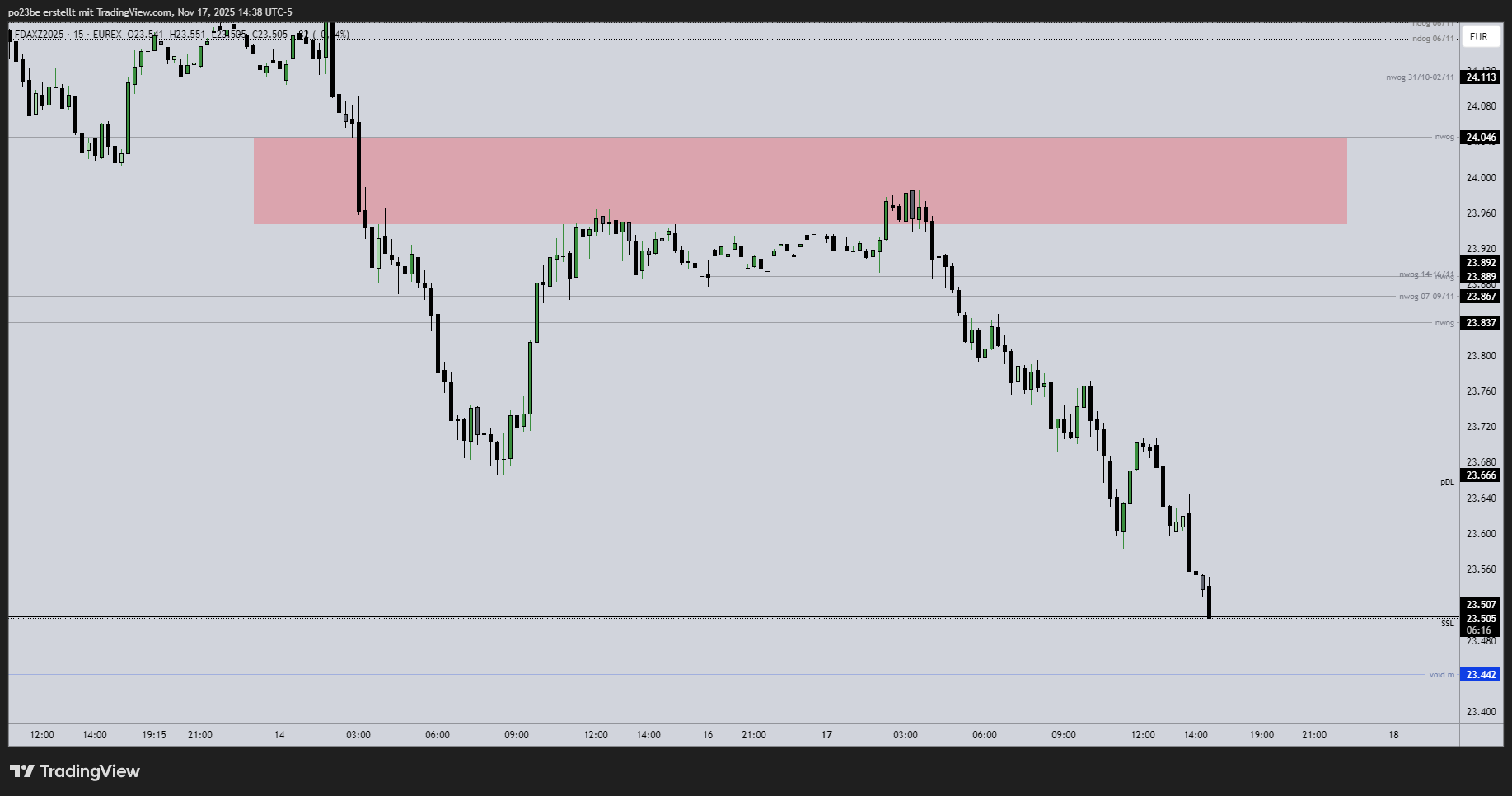Click the SSL level label
1512x796 pixels.
(1447, 624)
